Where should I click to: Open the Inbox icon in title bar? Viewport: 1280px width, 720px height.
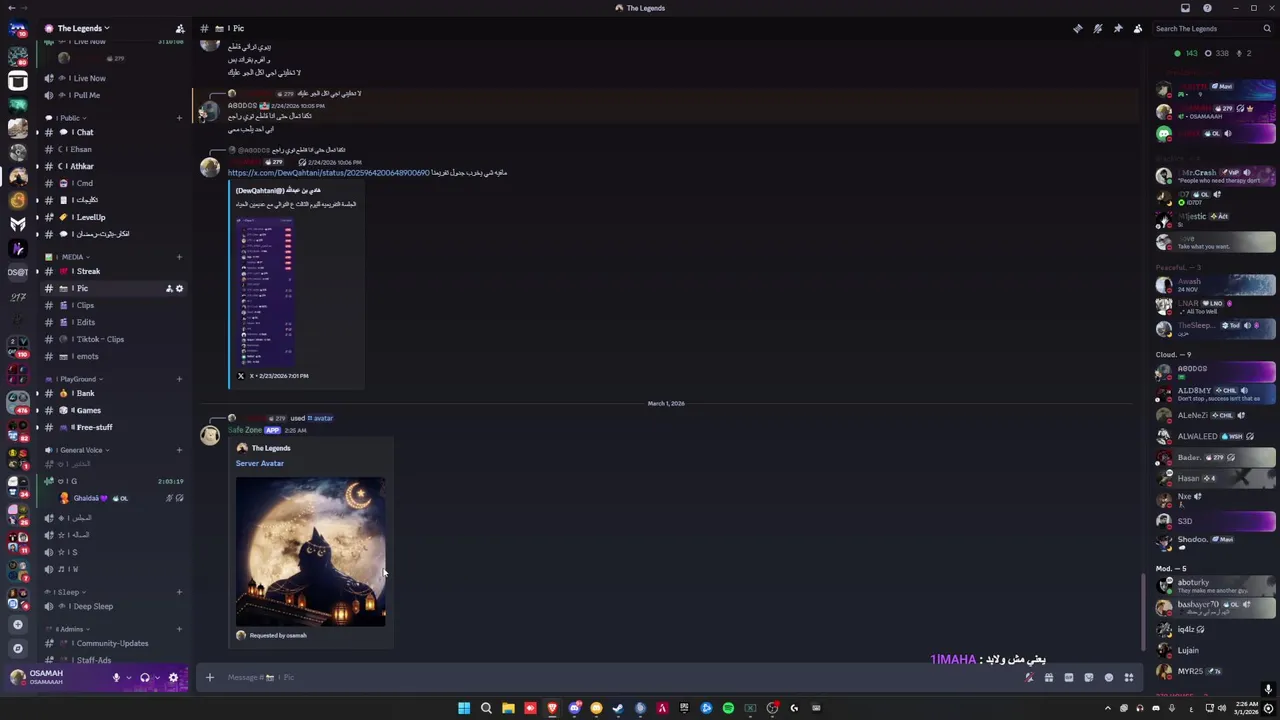pyautogui.click(x=1185, y=8)
